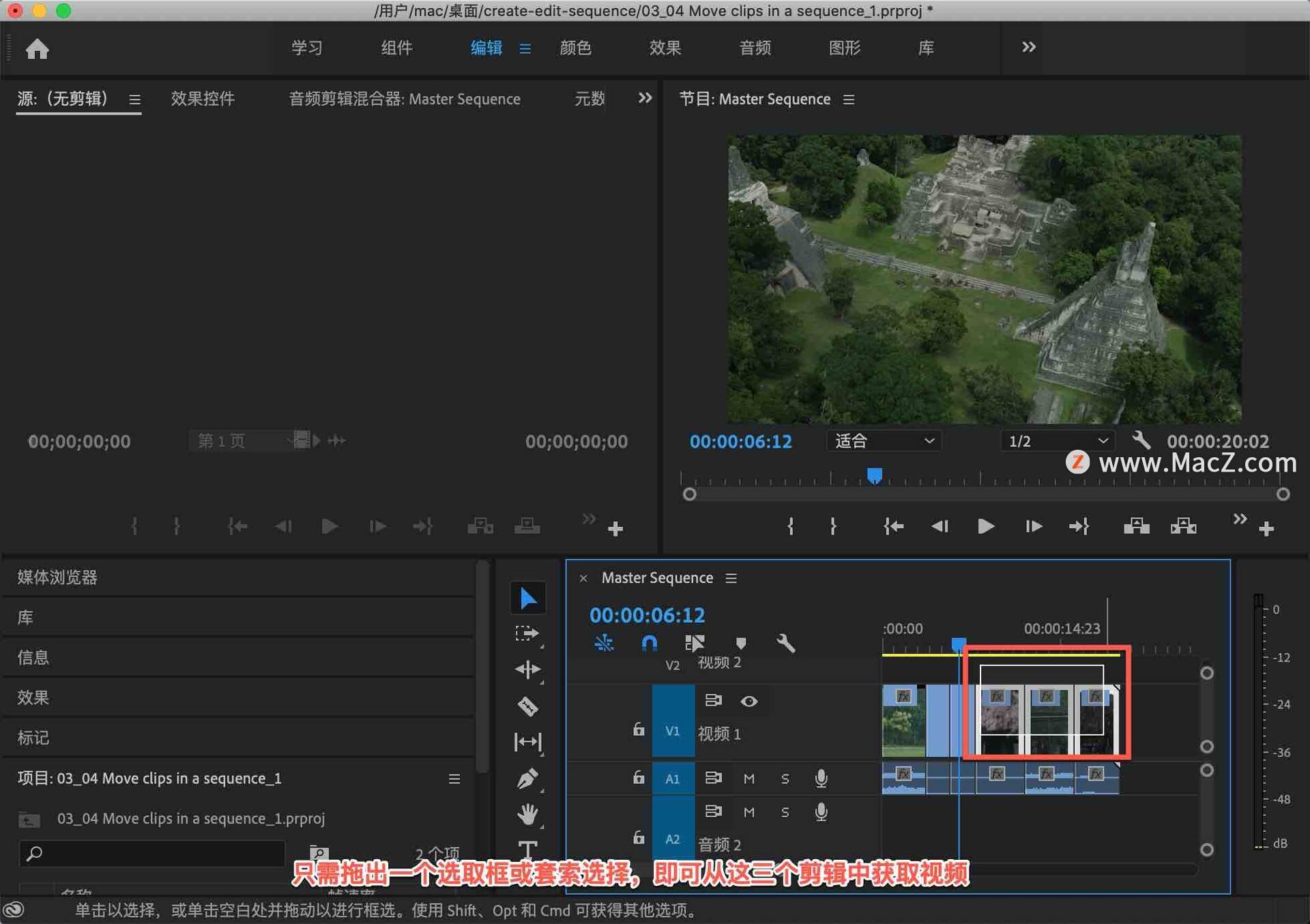The image size is (1310, 924).
Task: Select the Slip tool
Action: (x=527, y=742)
